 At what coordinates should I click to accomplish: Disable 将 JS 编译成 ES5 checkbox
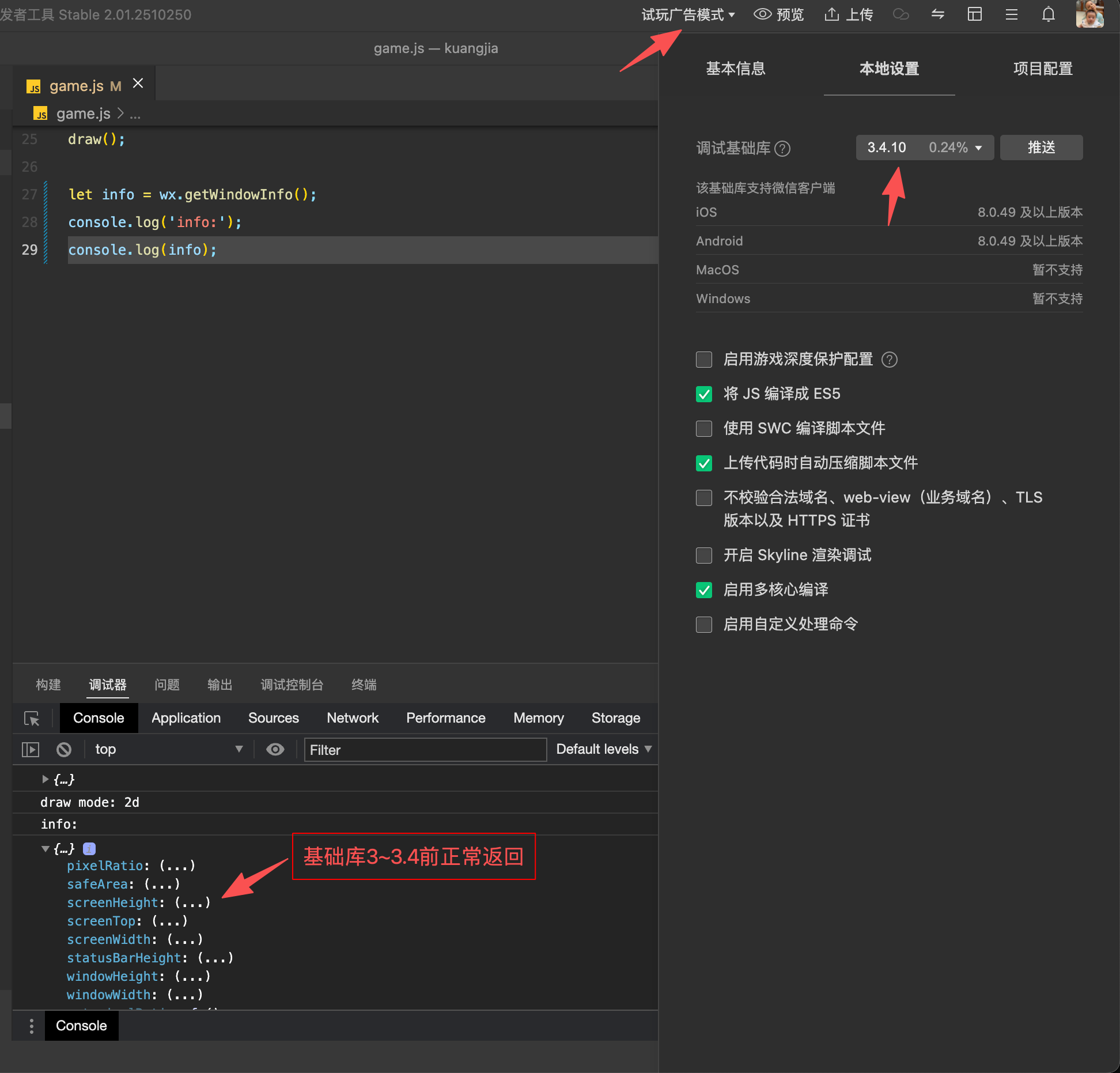(704, 394)
